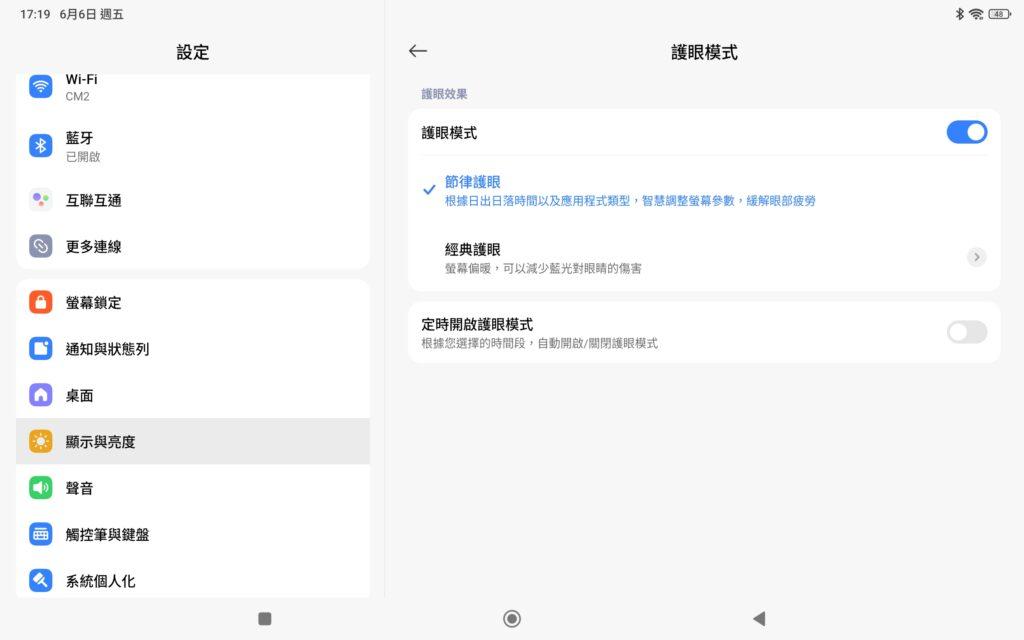The height and width of the screenshot is (640, 1024).
Task: Open 更多連線 settings icon
Action: coord(40,246)
